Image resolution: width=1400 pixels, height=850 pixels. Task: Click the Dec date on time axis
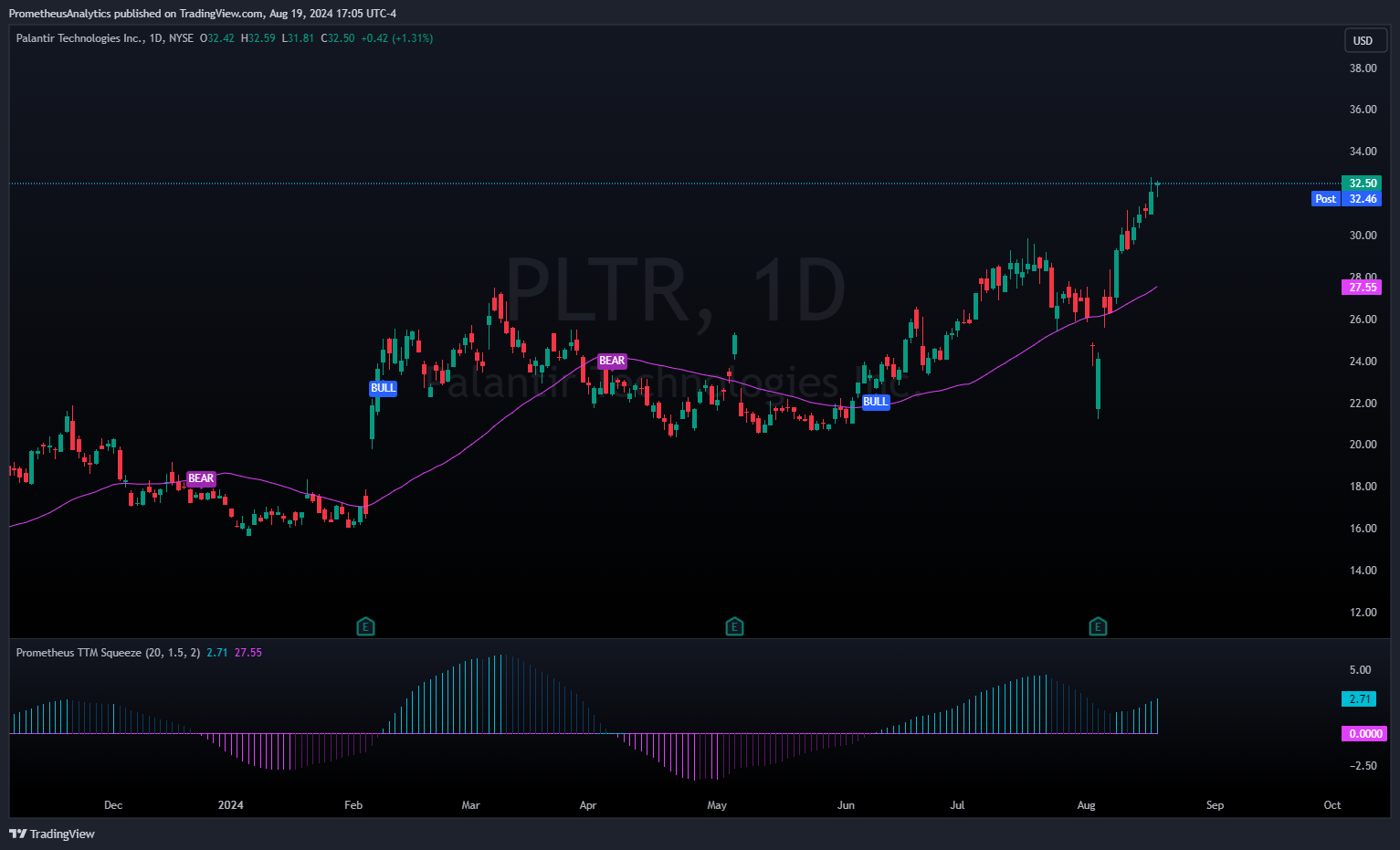113,805
